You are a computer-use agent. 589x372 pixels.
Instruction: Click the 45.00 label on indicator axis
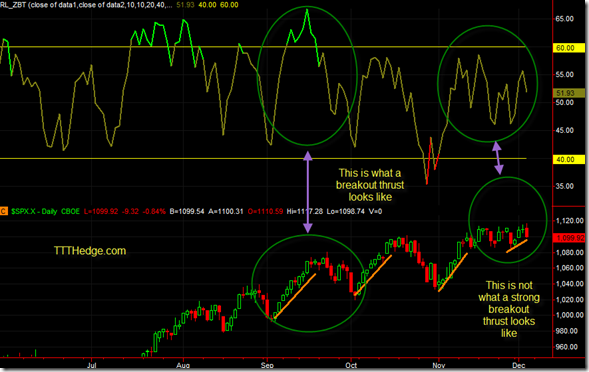click(x=565, y=130)
